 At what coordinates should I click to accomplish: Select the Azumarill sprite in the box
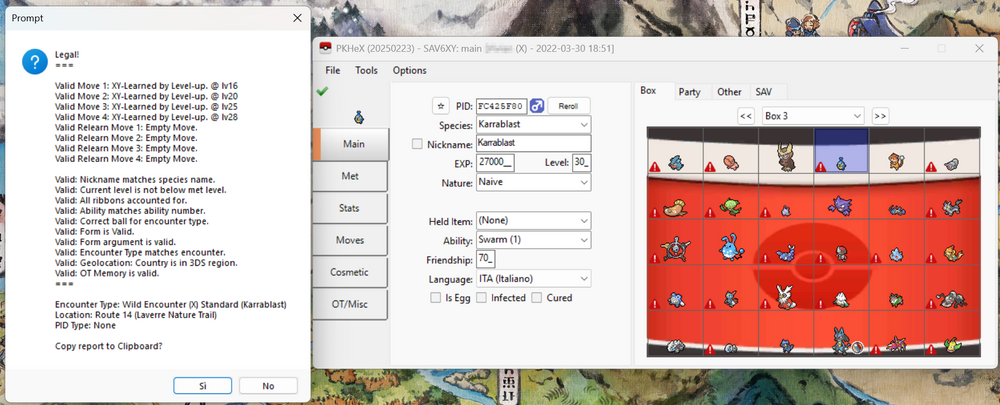pyautogui.click(x=729, y=246)
